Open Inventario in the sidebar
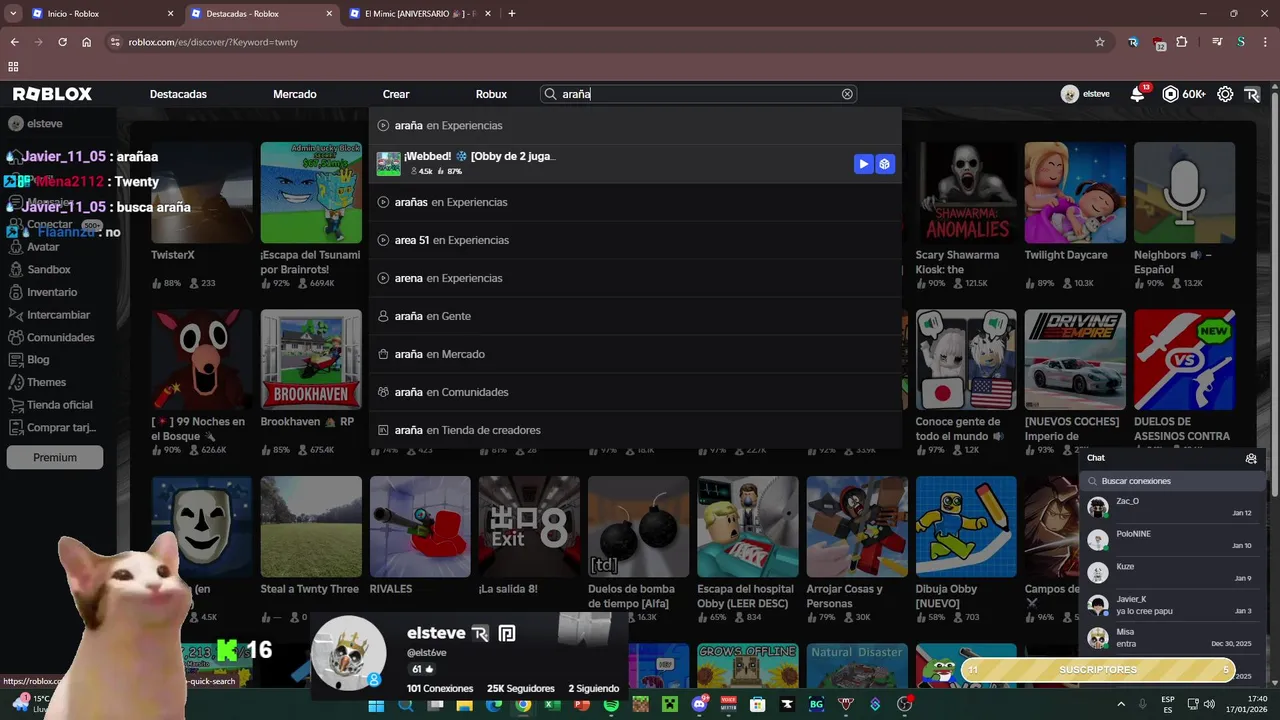This screenshot has height=720, width=1280. pos(52,292)
